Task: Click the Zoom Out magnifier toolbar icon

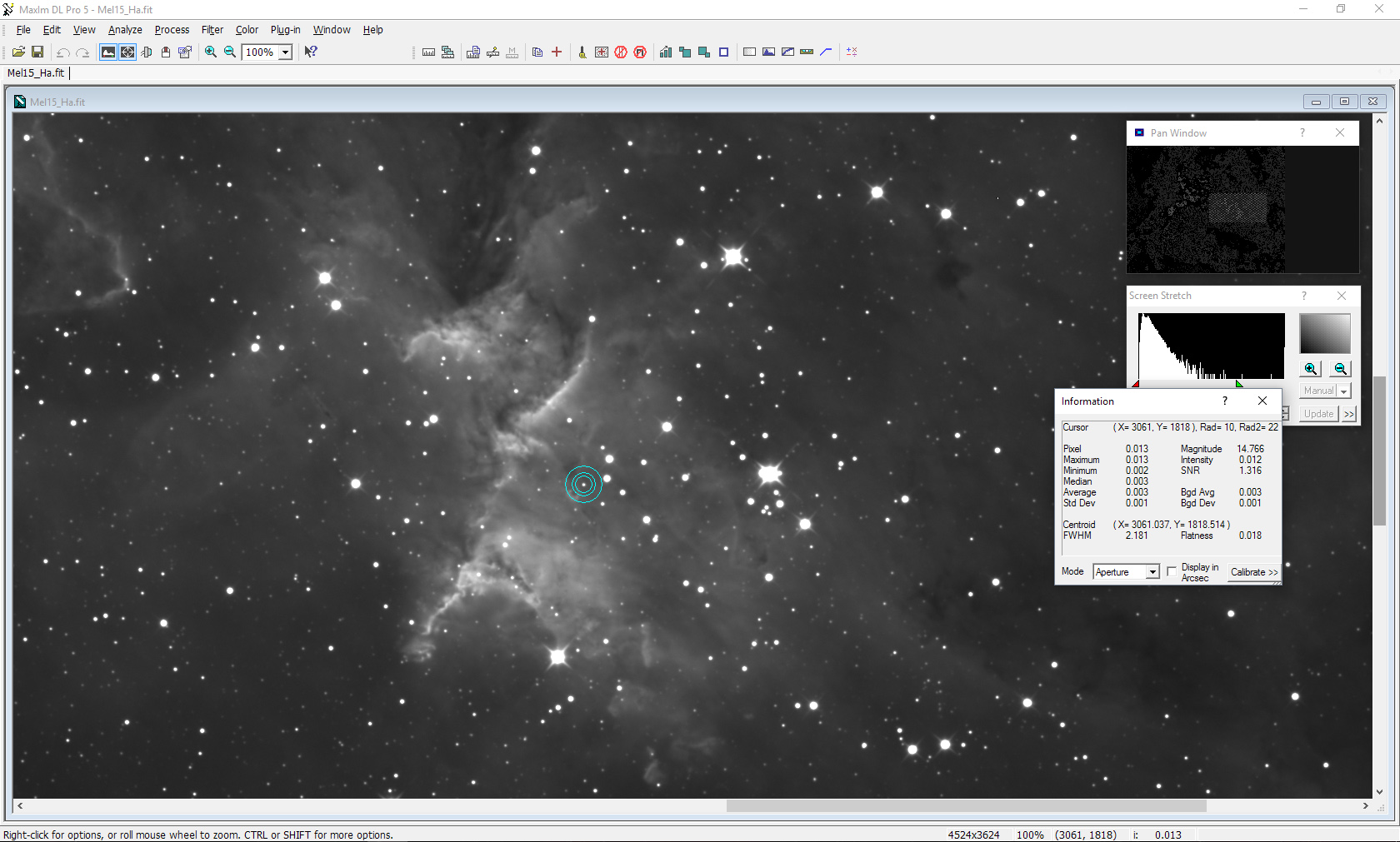Action: point(230,52)
